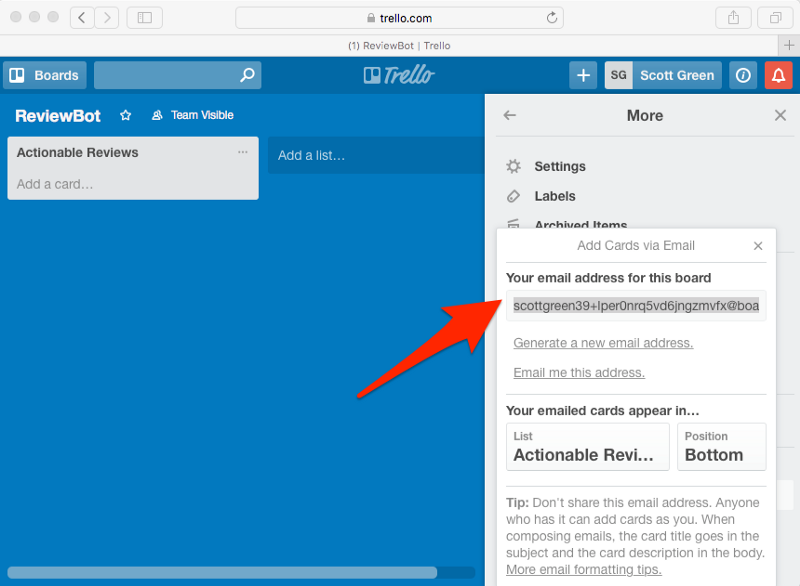Image resolution: width=800 pixels, height=586 pixels.
Task: Close the Add Cards via Email popup
Action: [x=758, y=246]
